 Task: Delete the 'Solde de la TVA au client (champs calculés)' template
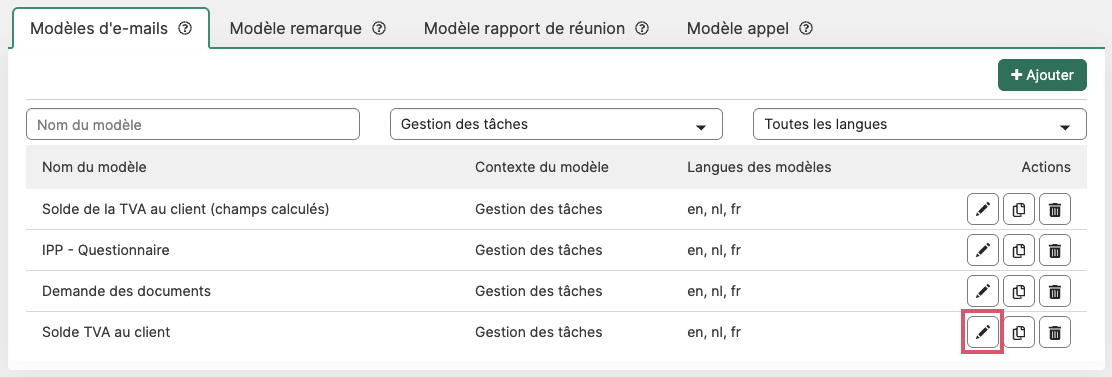(1055, 209)
